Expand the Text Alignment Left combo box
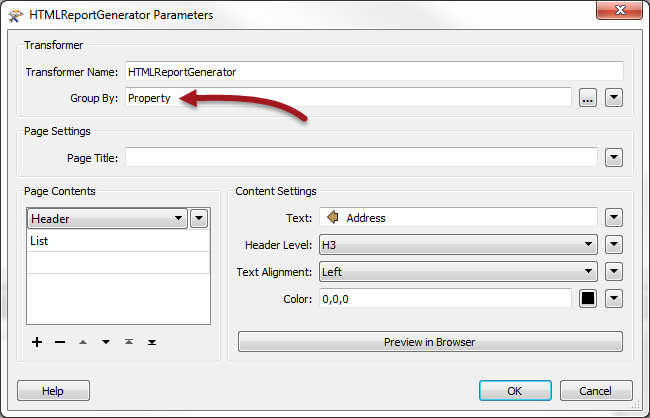650x418 pixels. (x=458, y=272)
